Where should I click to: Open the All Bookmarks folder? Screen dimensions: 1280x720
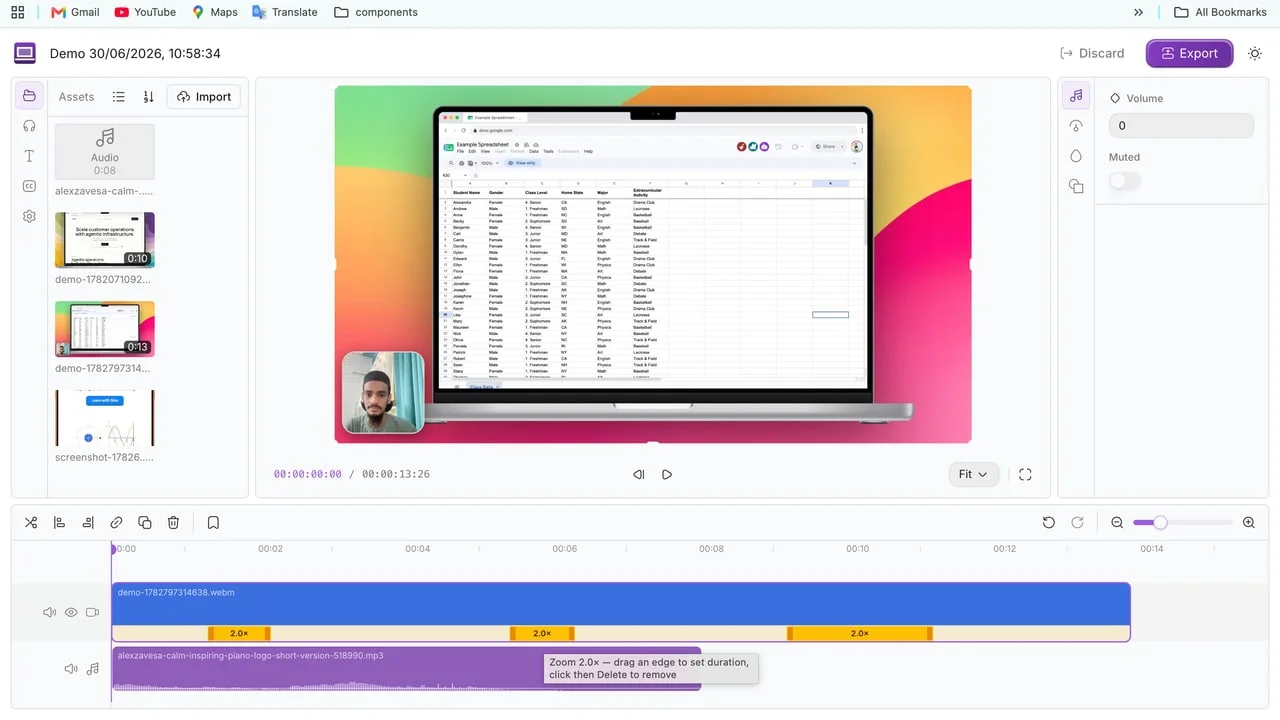(1221, 12)
